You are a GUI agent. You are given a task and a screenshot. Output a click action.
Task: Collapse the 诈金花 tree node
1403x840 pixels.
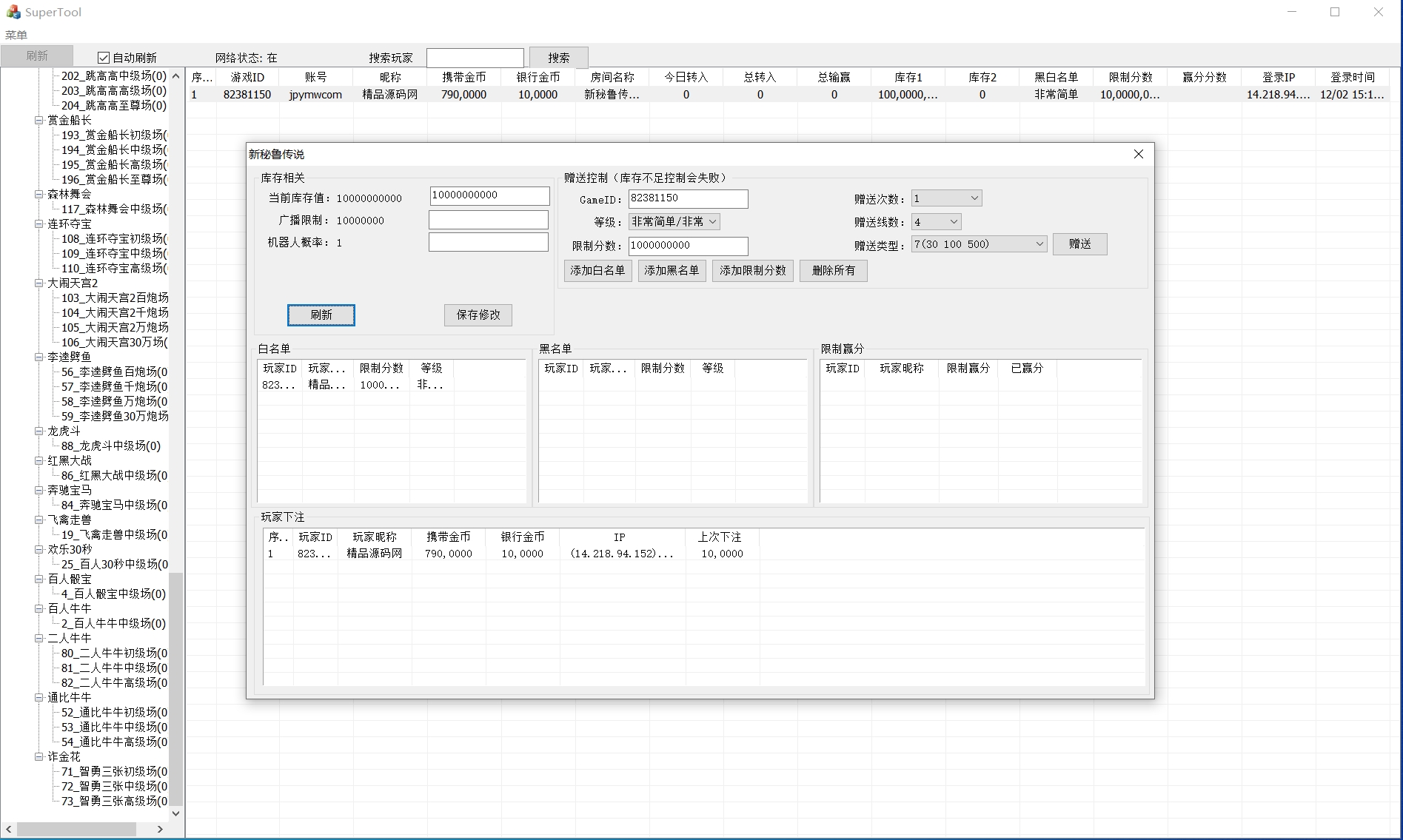39,756
